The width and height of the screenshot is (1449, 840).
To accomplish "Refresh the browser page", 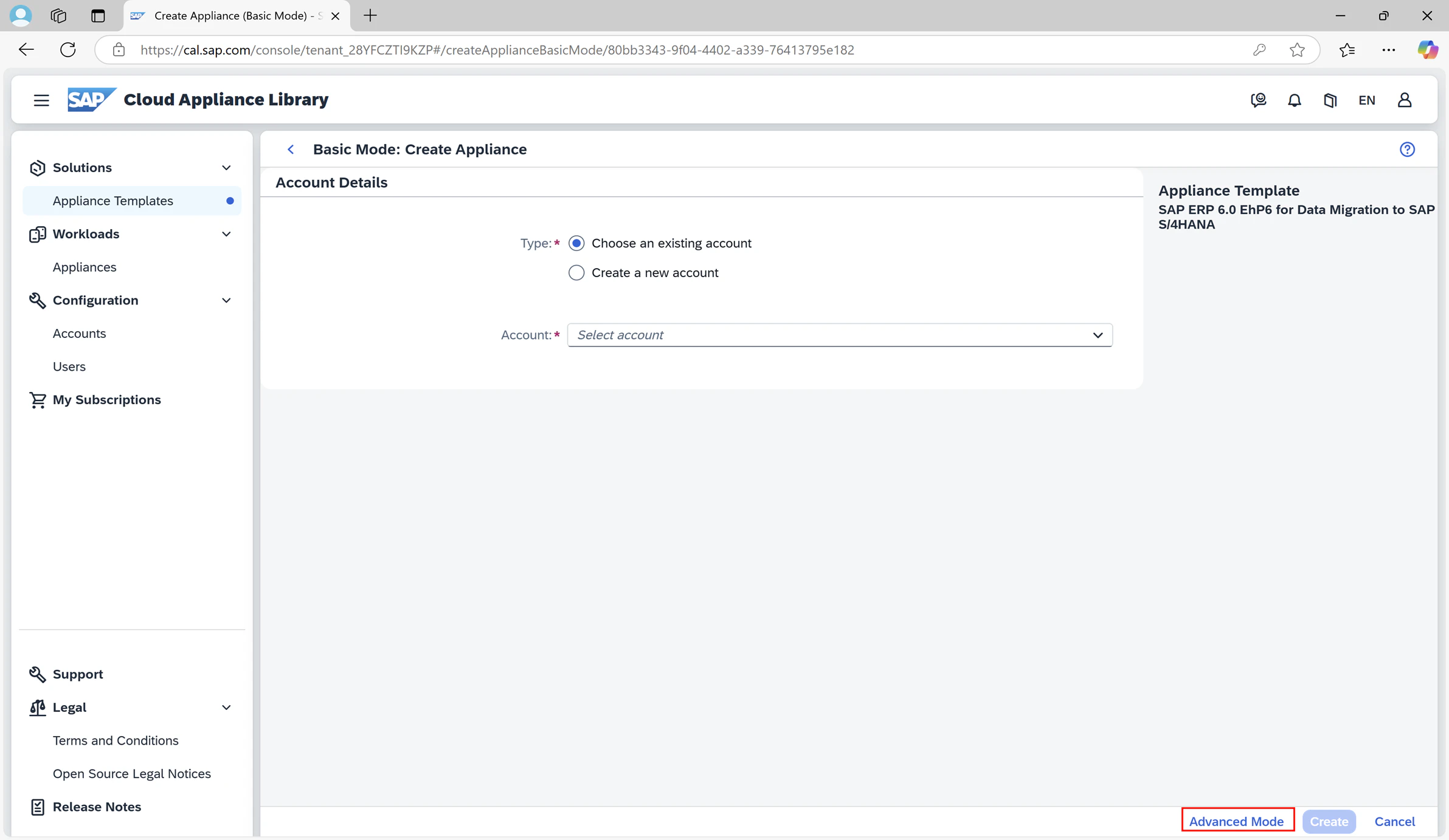I will (x=68, y=50).
